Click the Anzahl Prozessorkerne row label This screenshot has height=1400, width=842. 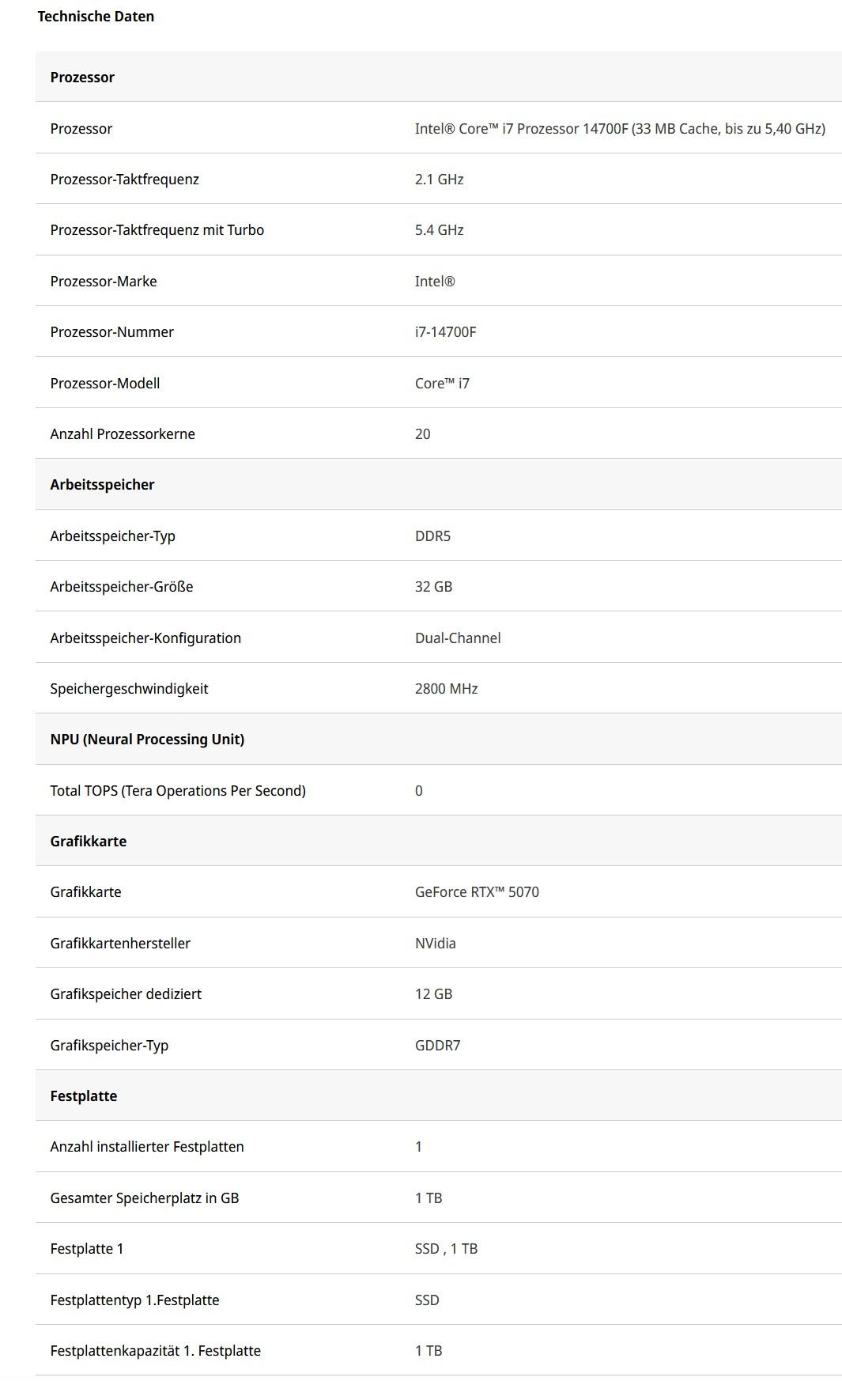tap(123, 434)
